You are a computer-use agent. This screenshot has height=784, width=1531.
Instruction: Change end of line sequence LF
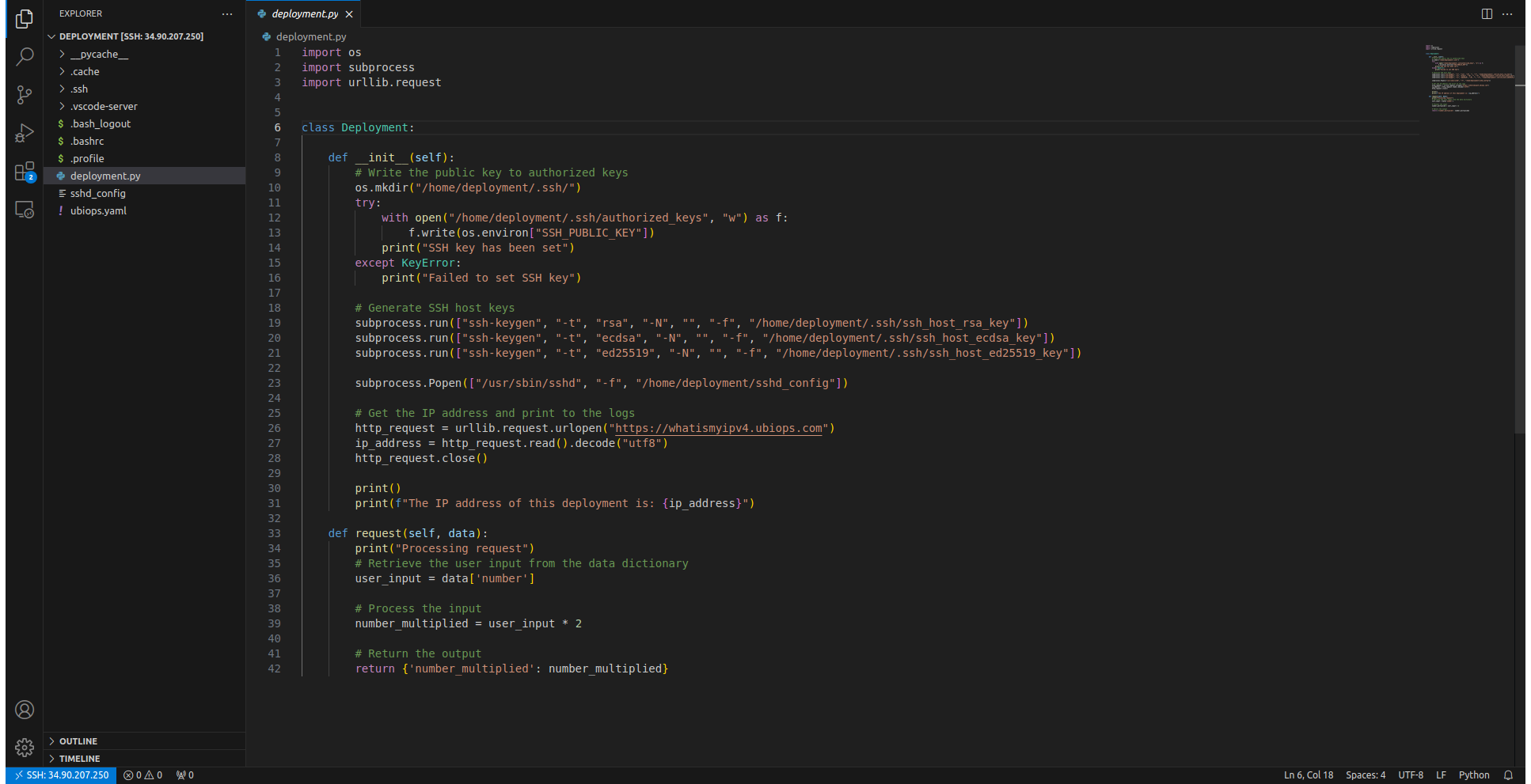(1441, 775)
